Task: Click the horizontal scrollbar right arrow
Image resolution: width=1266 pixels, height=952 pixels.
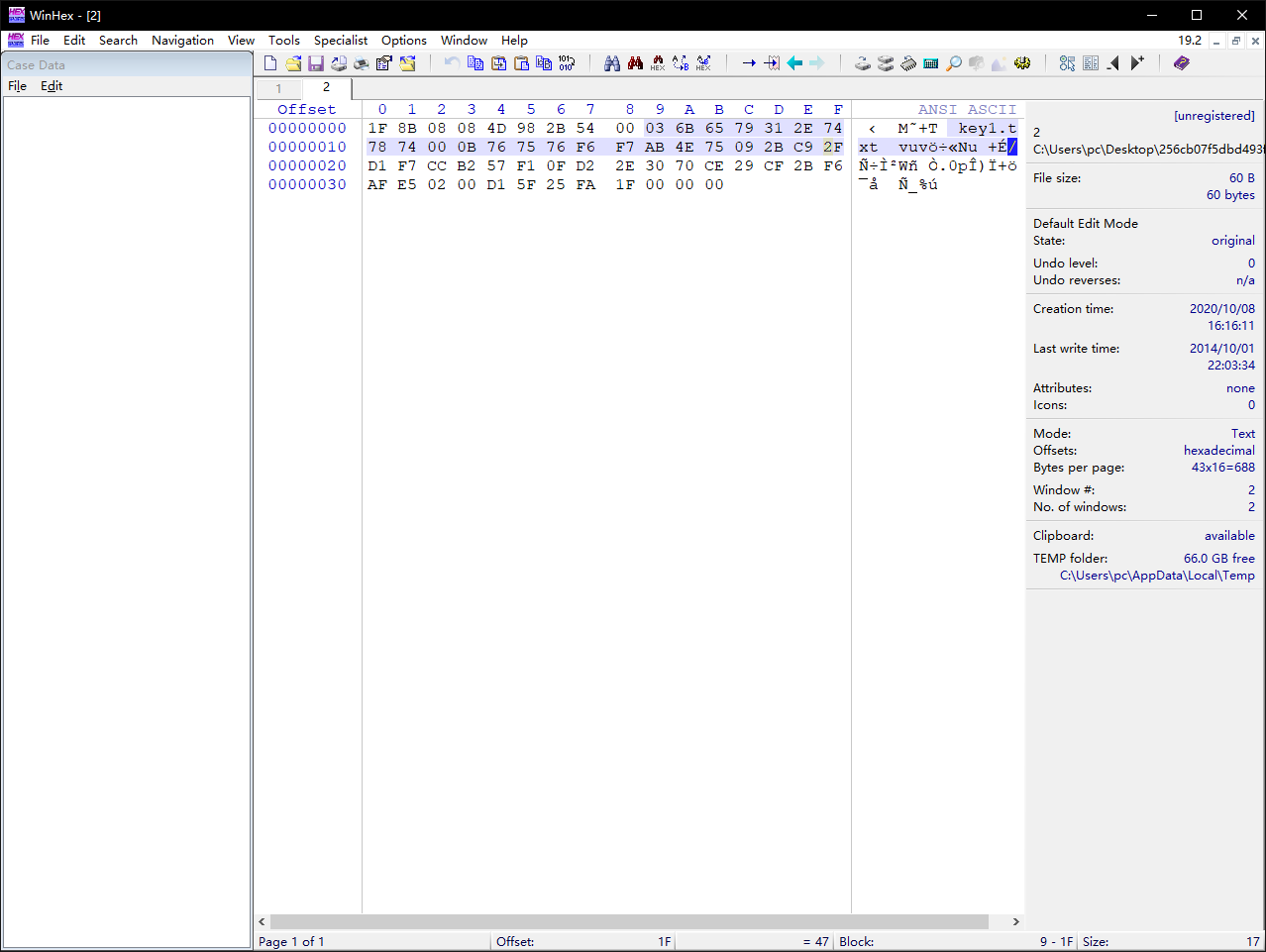Action: [1015, 921]
